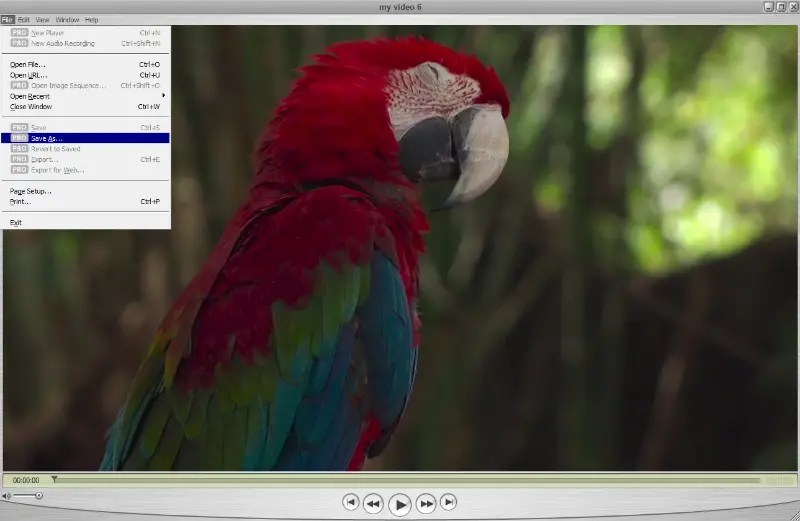
Task: Choose Open Image Sequence... entry
Action: pyautogui.click(x=86, y=85)
